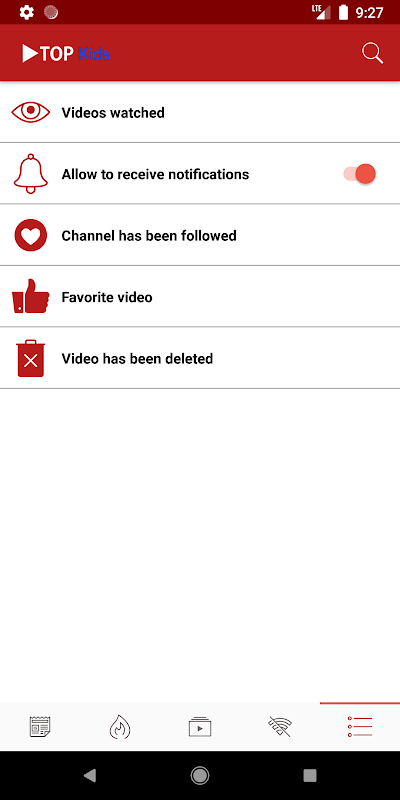This screenshot has height=800, width=400.
Task: Open Video has been deleted list
Action: tap(200, 358)
